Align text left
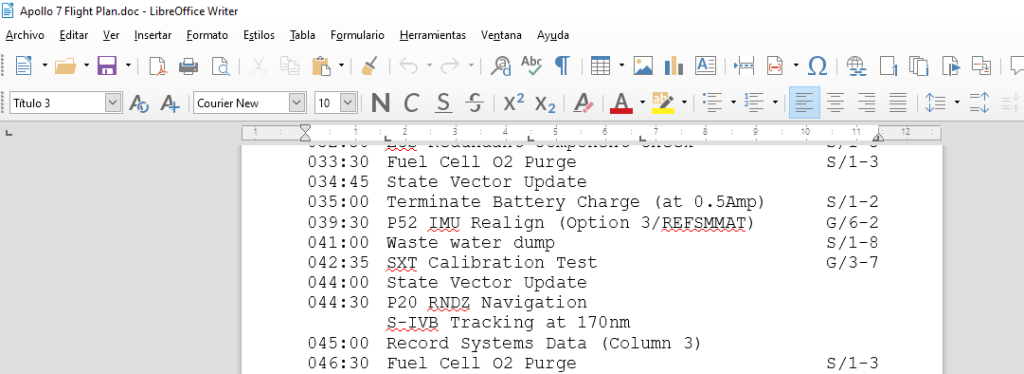The image size is (1024, 374). pyautogui.click(x=805, y=102)
